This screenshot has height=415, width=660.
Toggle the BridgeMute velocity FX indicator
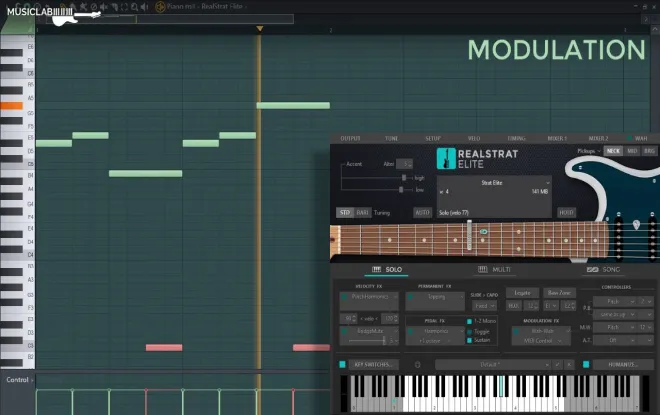(x=344, y=331)
